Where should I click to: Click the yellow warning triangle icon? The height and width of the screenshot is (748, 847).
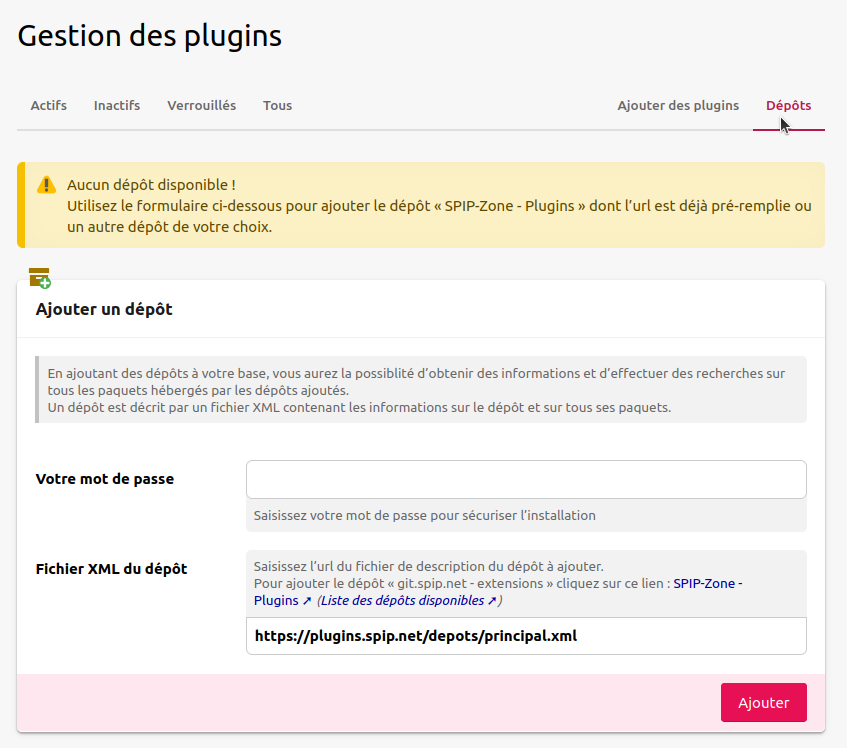(46, 185)
